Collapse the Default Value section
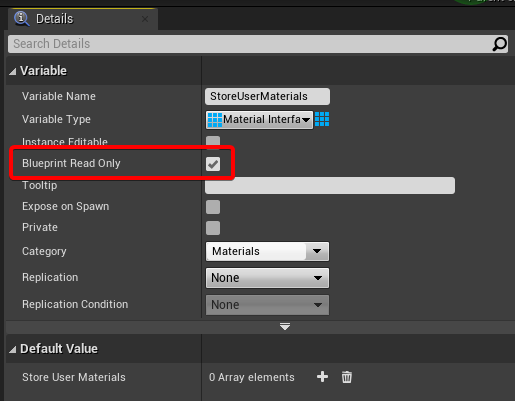515x401 pixels. (13, 349)
